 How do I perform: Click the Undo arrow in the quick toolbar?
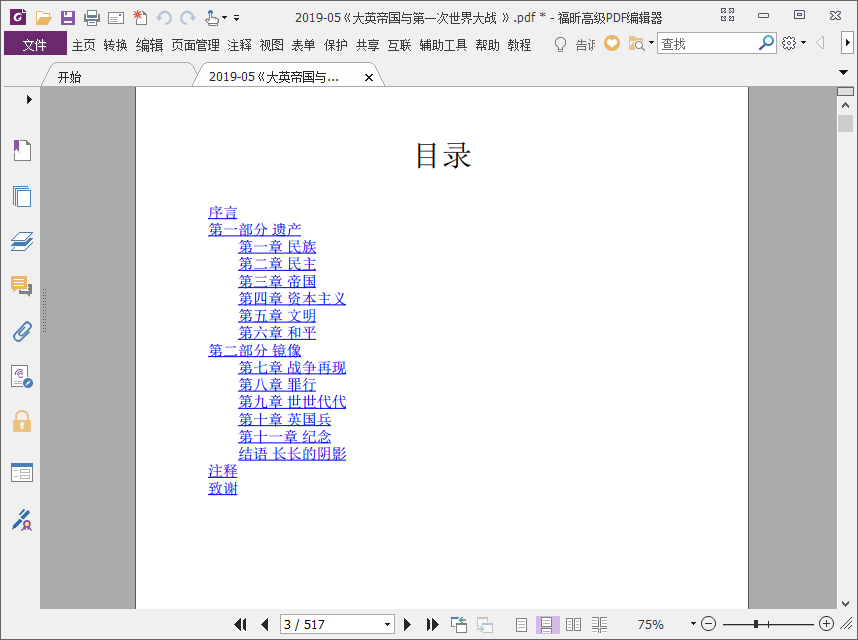pos(164,18)
